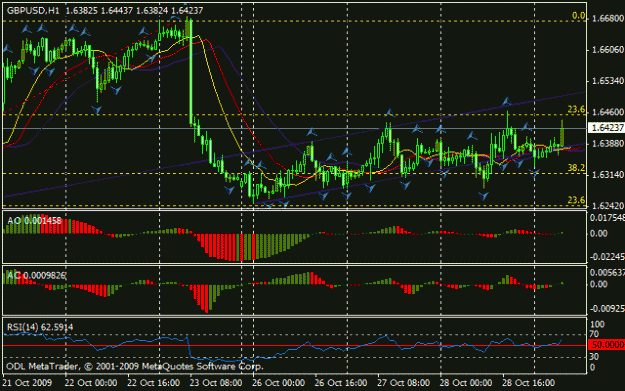Click the 26 Oct 00:00 time axis label
The image size is (625, 391).
(x=278, y=383)
